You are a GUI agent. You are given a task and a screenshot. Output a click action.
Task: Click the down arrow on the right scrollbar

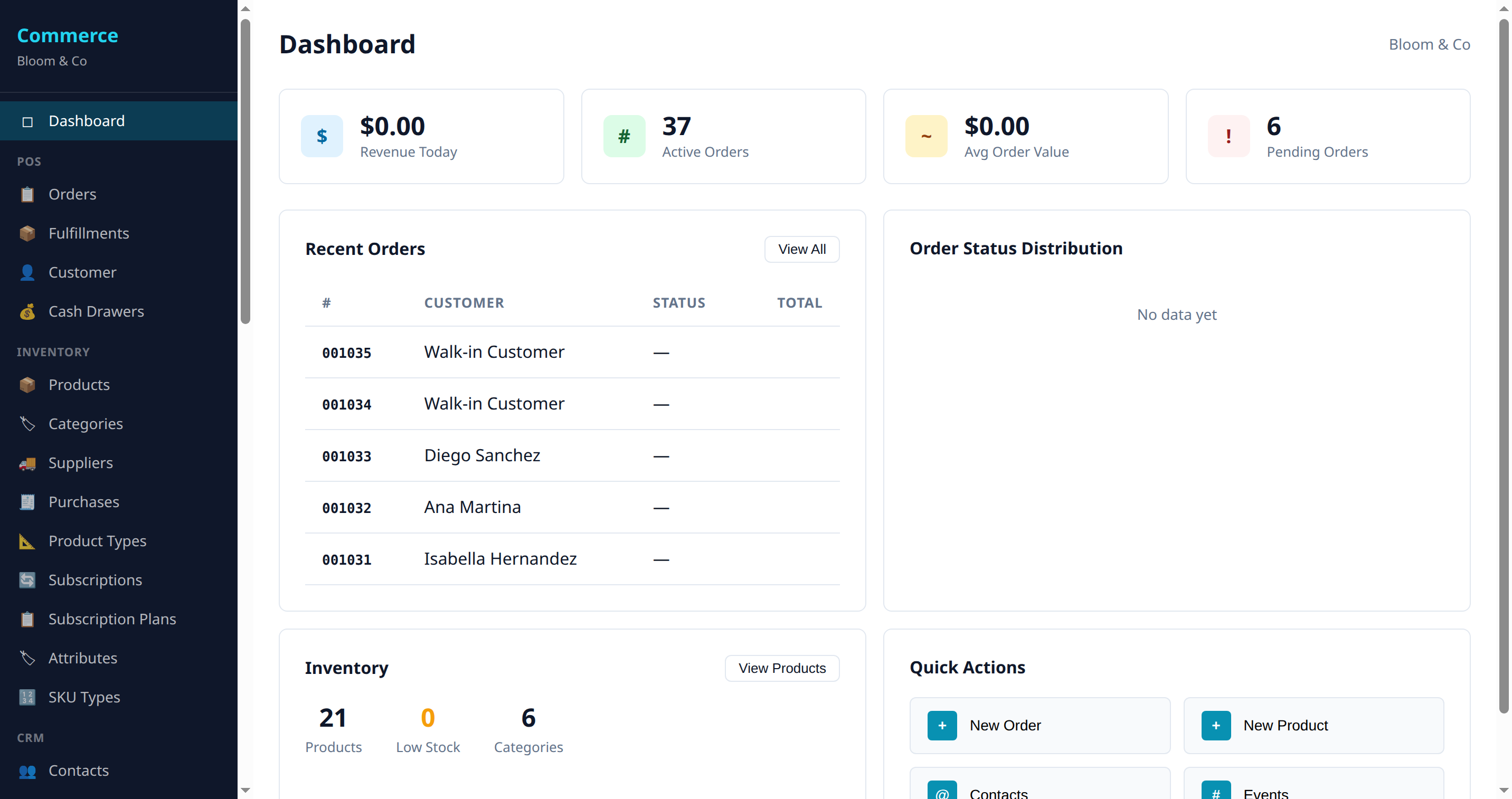pyautogui.click(x=1505, y=791)
